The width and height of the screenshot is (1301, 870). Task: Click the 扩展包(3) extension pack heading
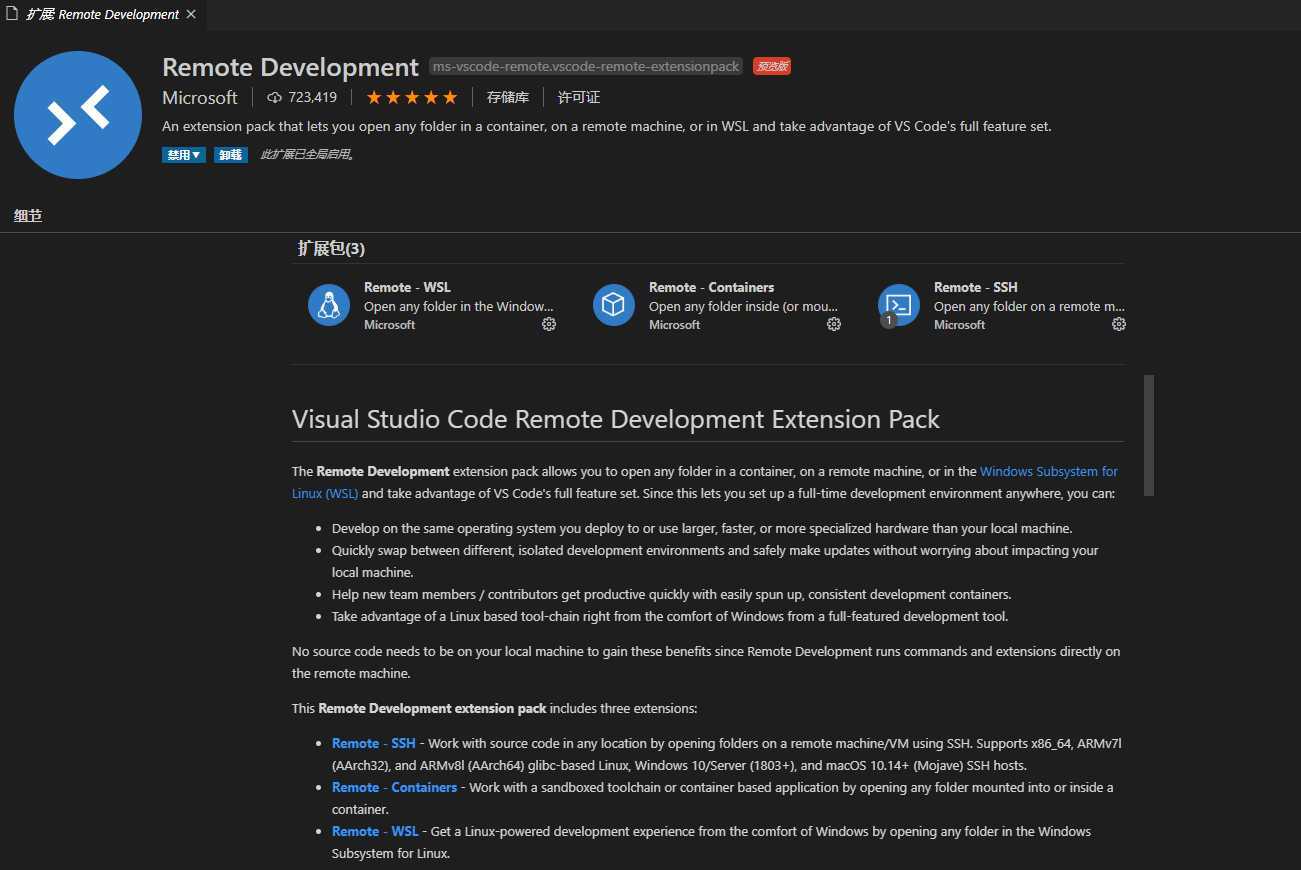click(331, 248)
